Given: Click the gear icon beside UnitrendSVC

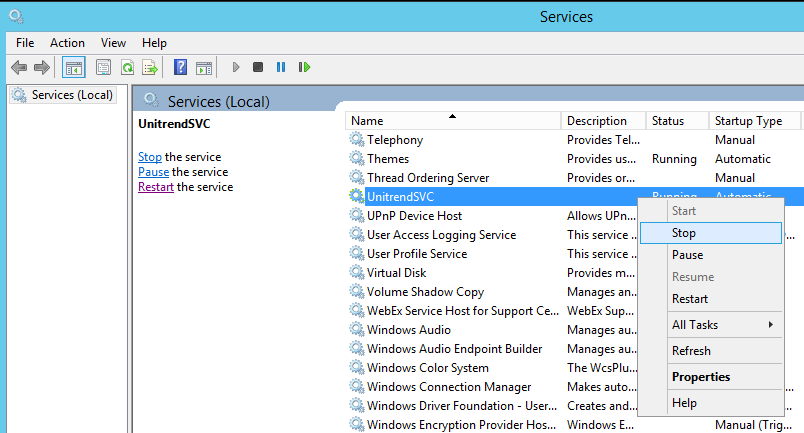Looking at the screenshot, I should click(357, 196).
